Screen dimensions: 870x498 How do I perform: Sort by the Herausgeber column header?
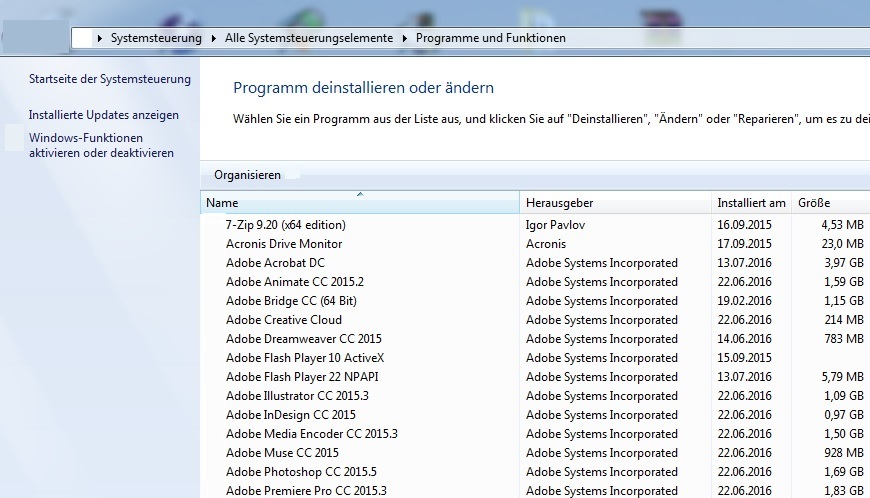615,203
